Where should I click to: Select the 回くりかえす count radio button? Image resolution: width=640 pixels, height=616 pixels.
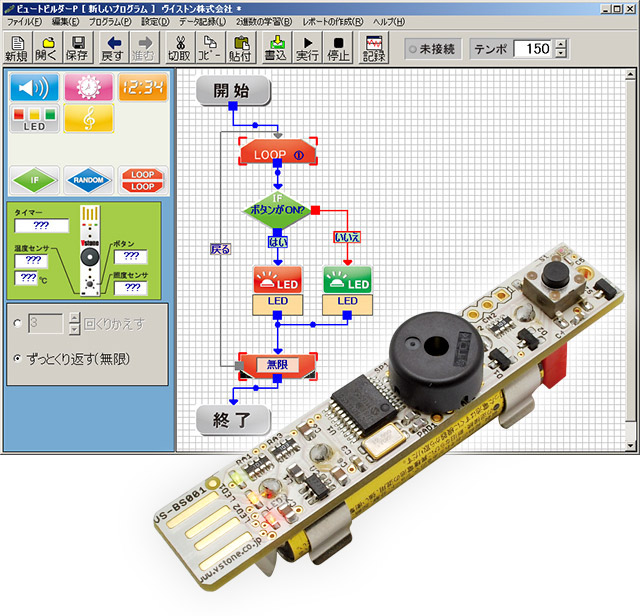pos(17,324)
